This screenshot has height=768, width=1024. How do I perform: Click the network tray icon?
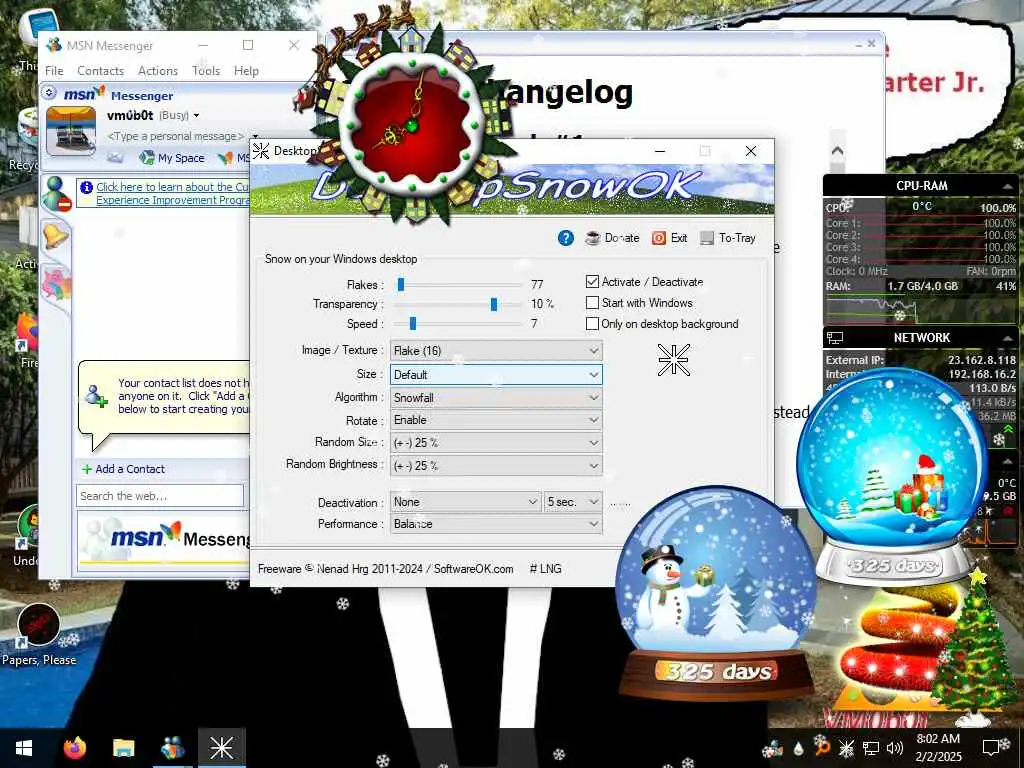(871, 748)
